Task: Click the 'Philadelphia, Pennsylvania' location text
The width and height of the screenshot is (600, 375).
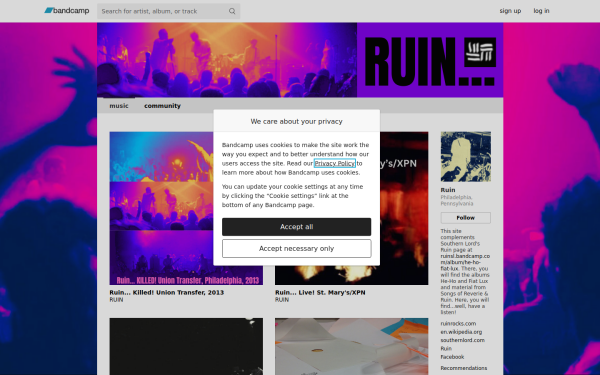Action: tap(457, 201)
